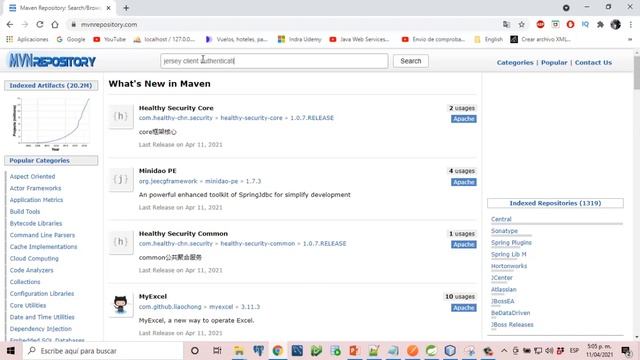This screenshot has width=640, height=360.
Task: Click the page vertical scrollbar thumb
Action: pyautogui.click(x=636, y=73)
